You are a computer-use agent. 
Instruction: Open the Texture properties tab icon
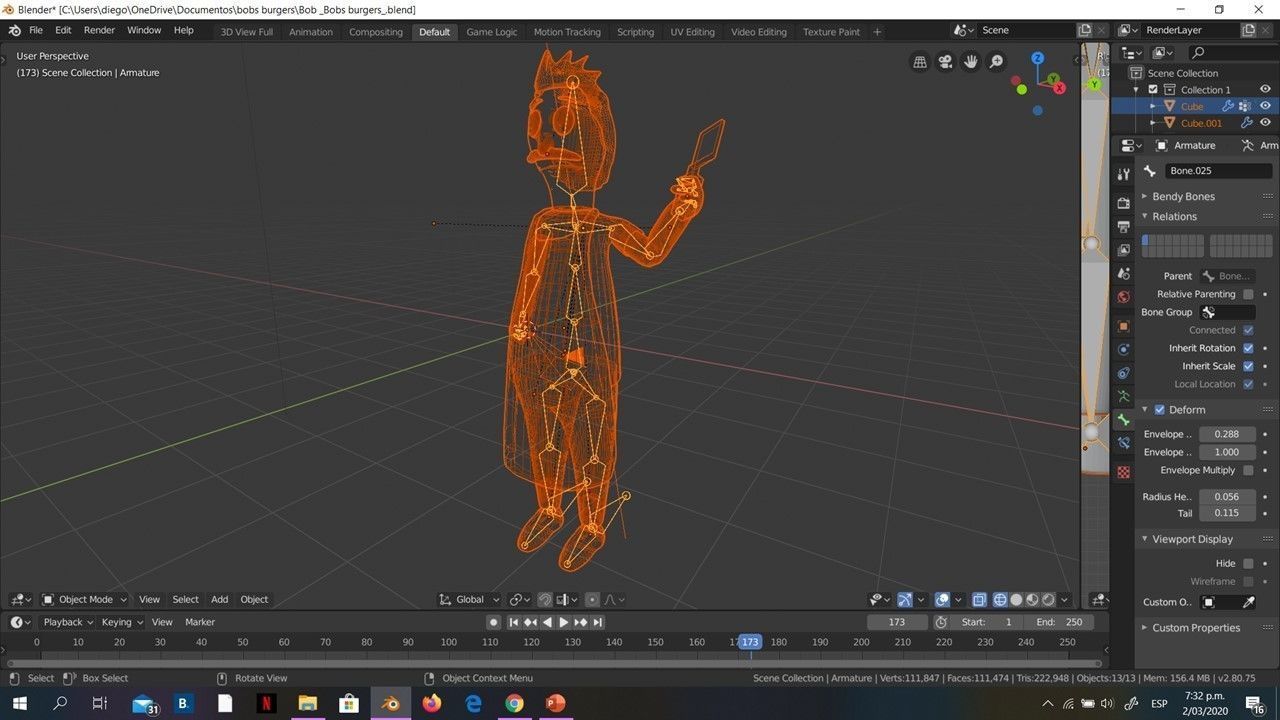1124,471
